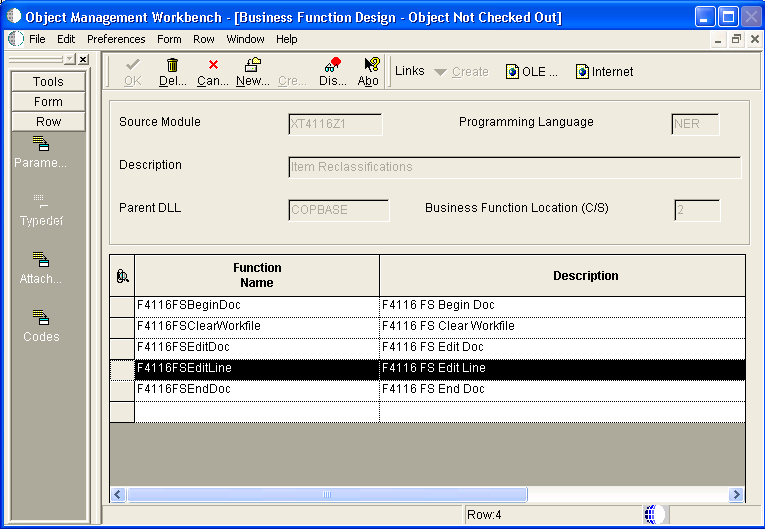765x529 pixels.
Task: Open the OLE link icon
Action: (x=512, y=72)
